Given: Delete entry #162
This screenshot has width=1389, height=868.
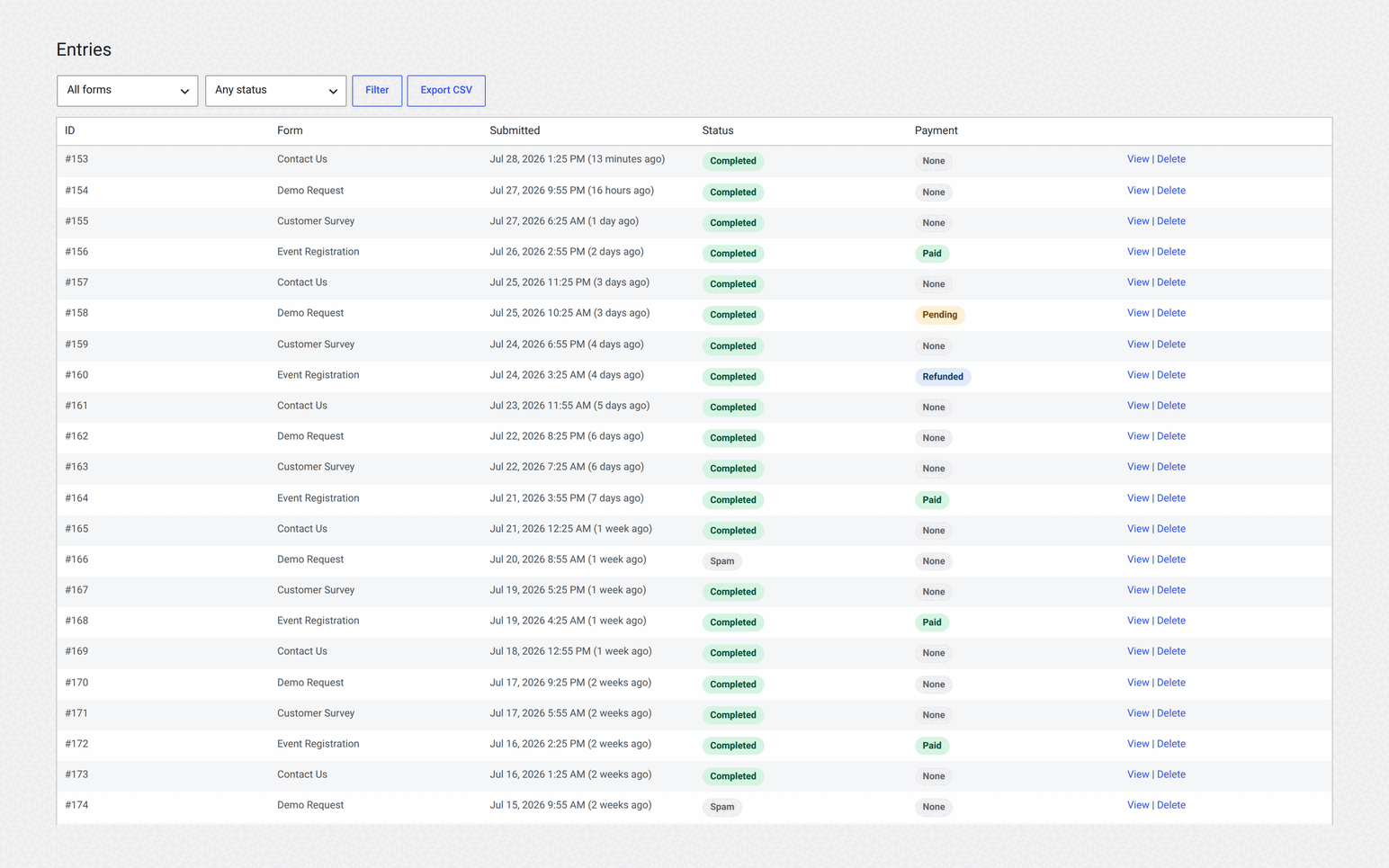Looking at the screenshot, I should (x=1171, y=436).
